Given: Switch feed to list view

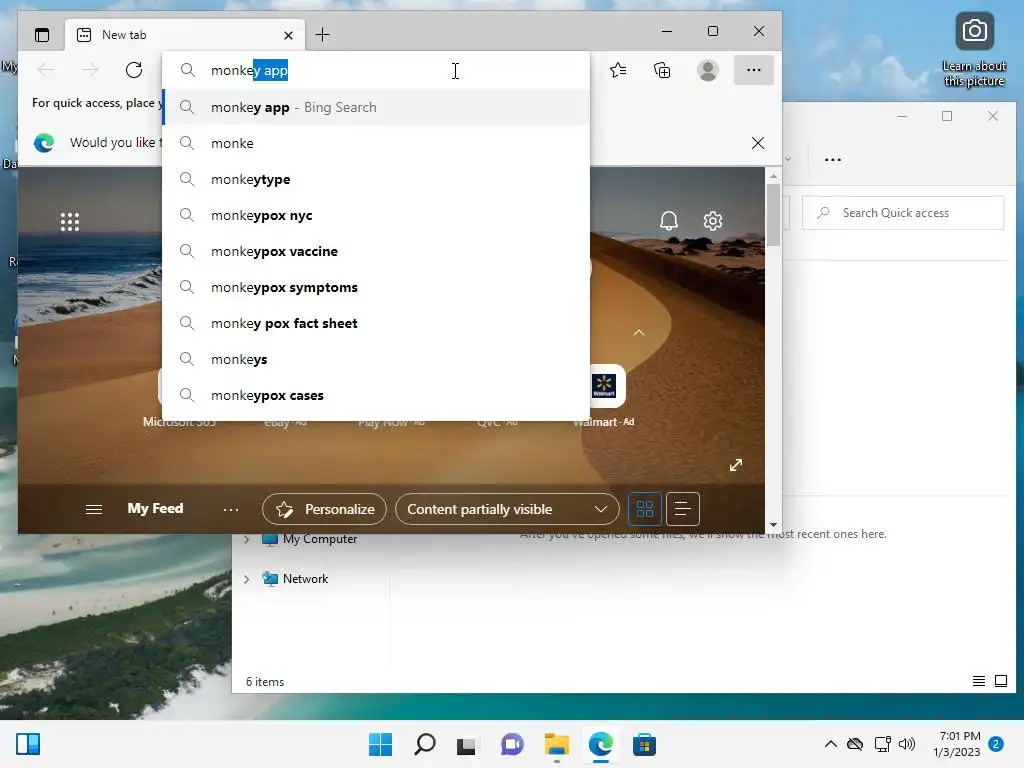Looking at the screenshot, I should [682, 509].
